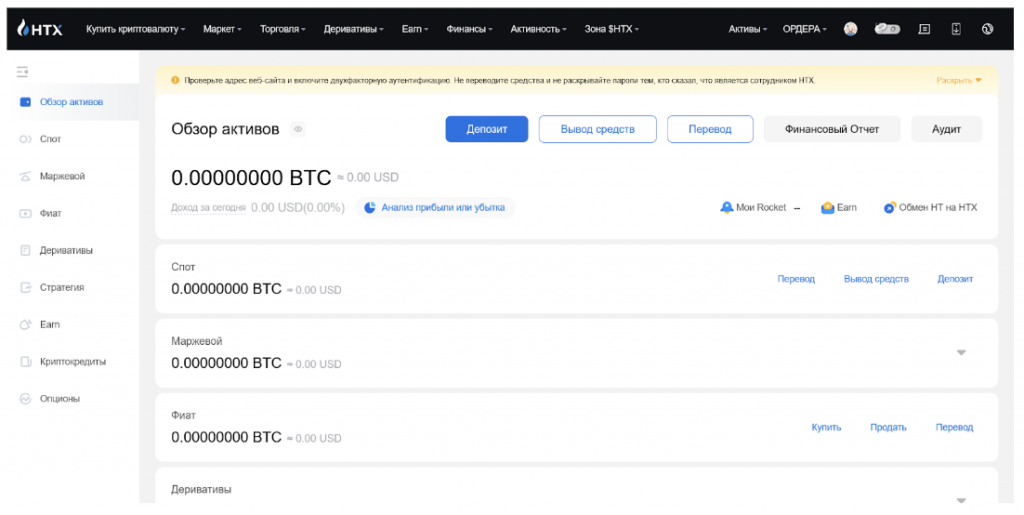This screenshot has width=1024, height=515.
Task: Open the user avatar profile
Action: point(850,29)
